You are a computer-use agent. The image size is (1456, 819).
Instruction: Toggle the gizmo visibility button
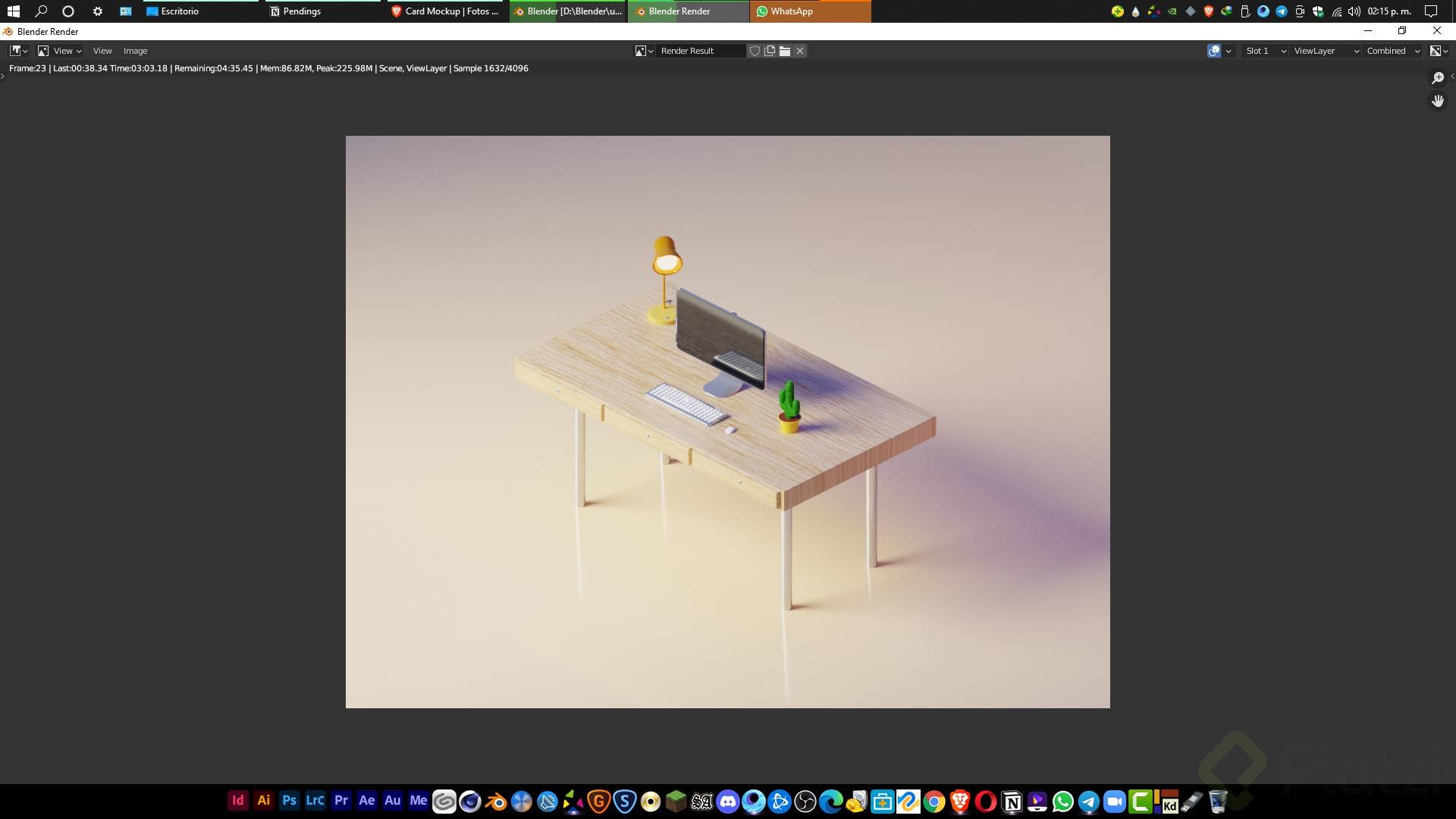(1214, 51)
